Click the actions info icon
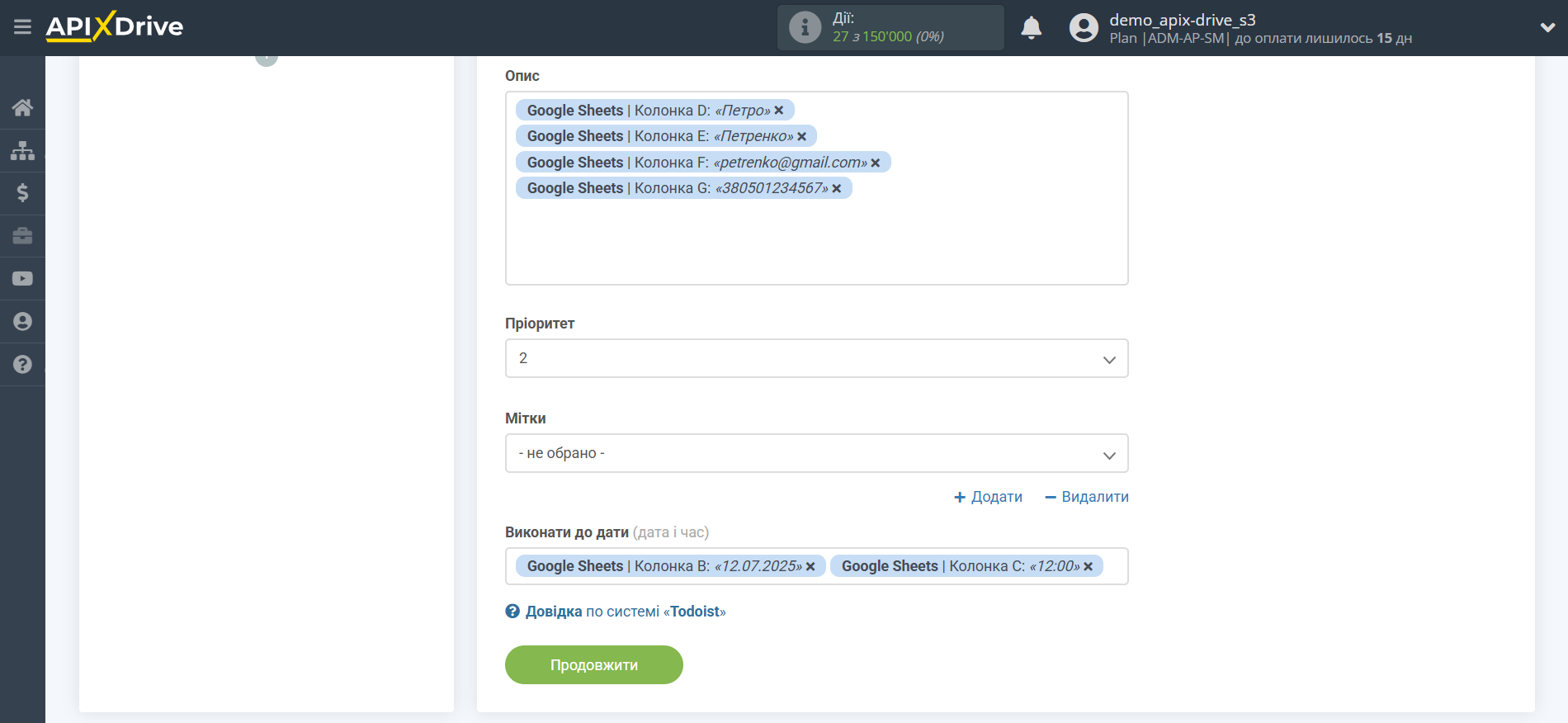1568x723 pixels. 805,27
